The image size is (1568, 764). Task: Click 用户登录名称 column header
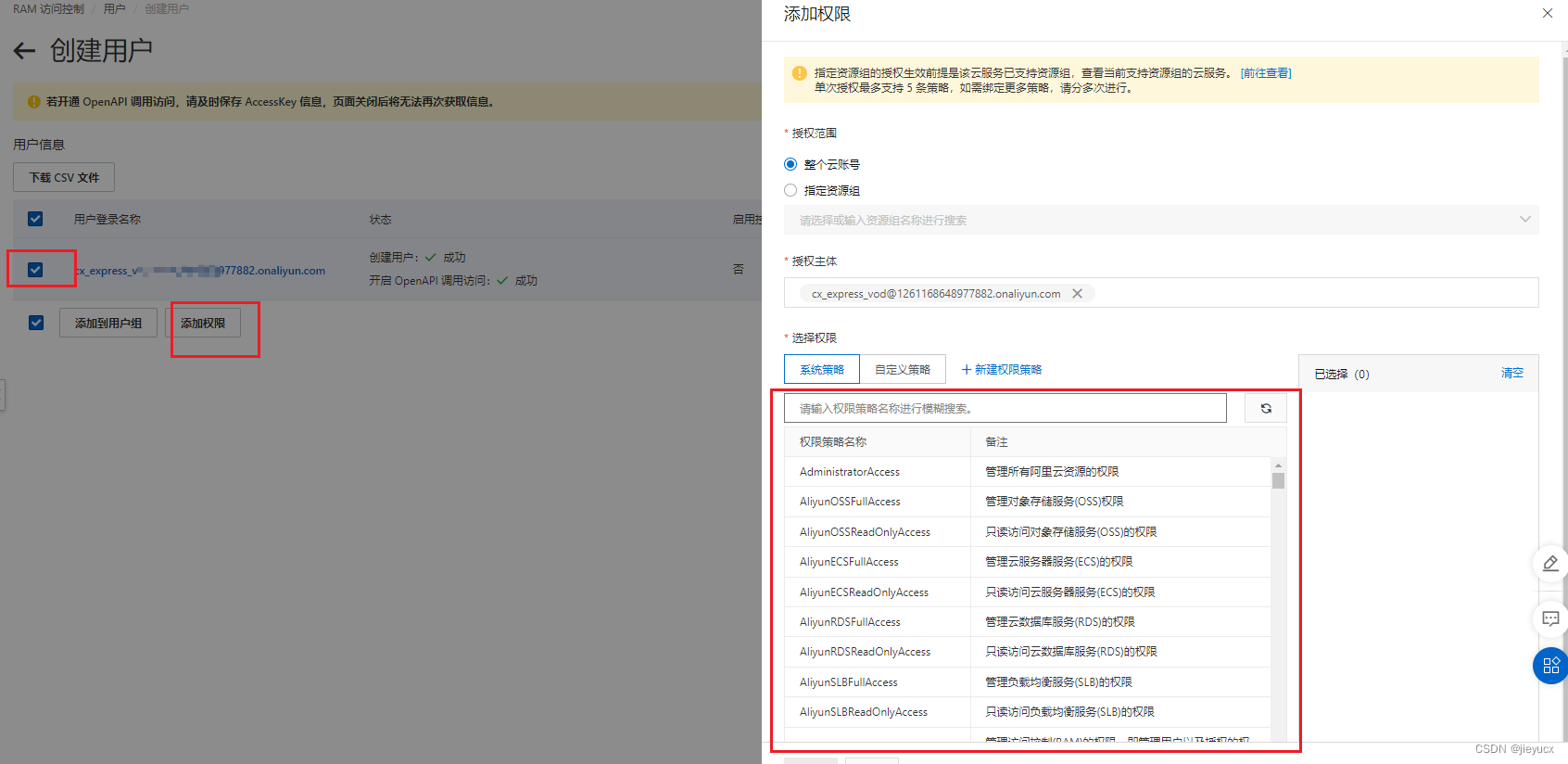coord(107,220)
